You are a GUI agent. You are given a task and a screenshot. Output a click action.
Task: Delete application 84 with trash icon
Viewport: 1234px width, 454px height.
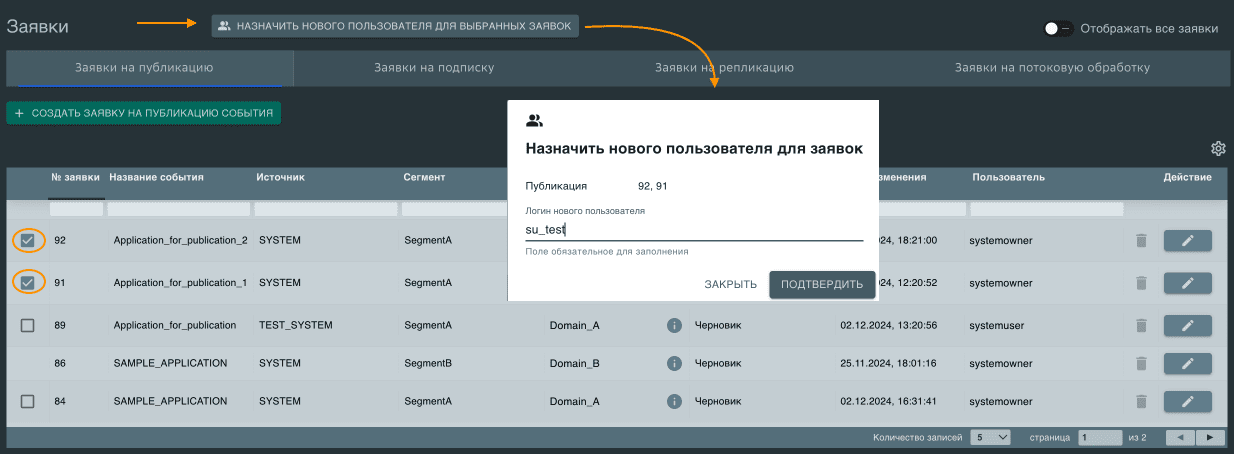pos(1141,401)
